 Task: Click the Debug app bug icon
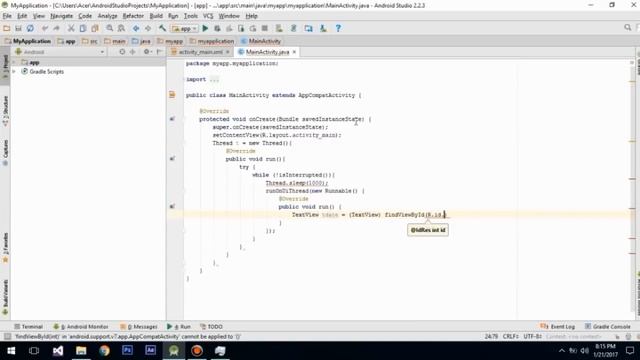[x=217, y=28]
